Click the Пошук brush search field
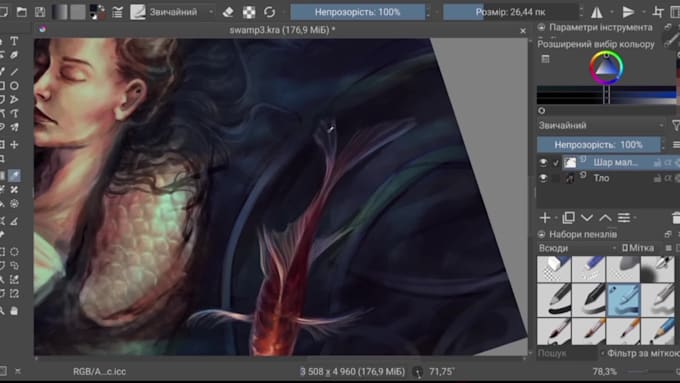Screen dimensions: 680x383 pyautogui.click(x=567, y=354)
